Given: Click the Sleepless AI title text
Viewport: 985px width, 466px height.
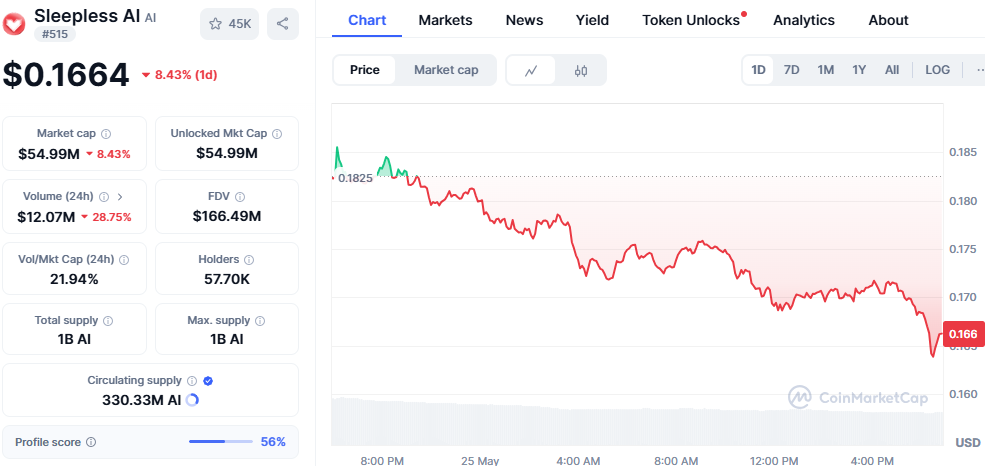Looking at the screenshot, I should (87, 16).
